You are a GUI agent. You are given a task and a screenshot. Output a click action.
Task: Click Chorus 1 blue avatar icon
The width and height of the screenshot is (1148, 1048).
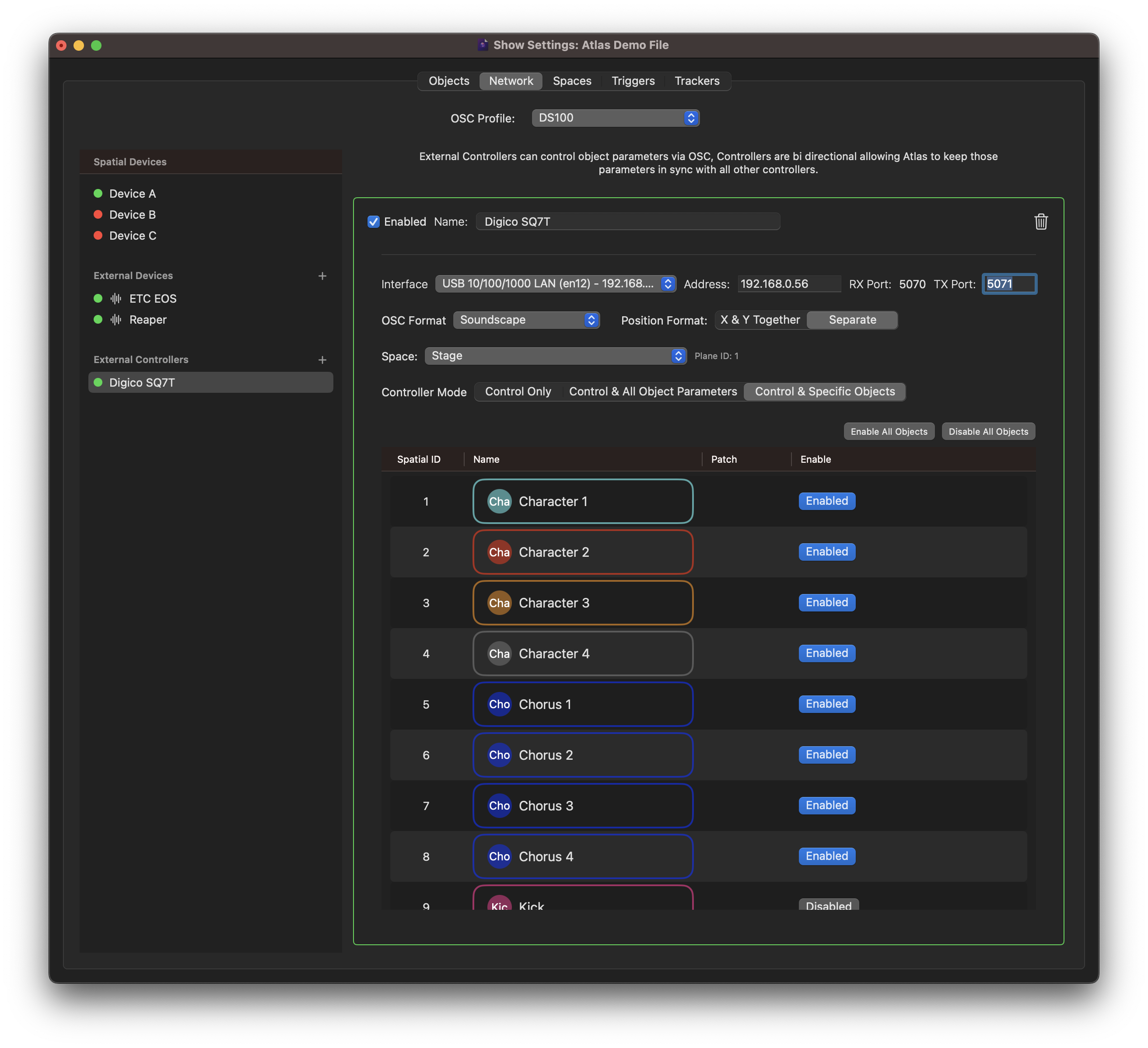click(499, 704)
